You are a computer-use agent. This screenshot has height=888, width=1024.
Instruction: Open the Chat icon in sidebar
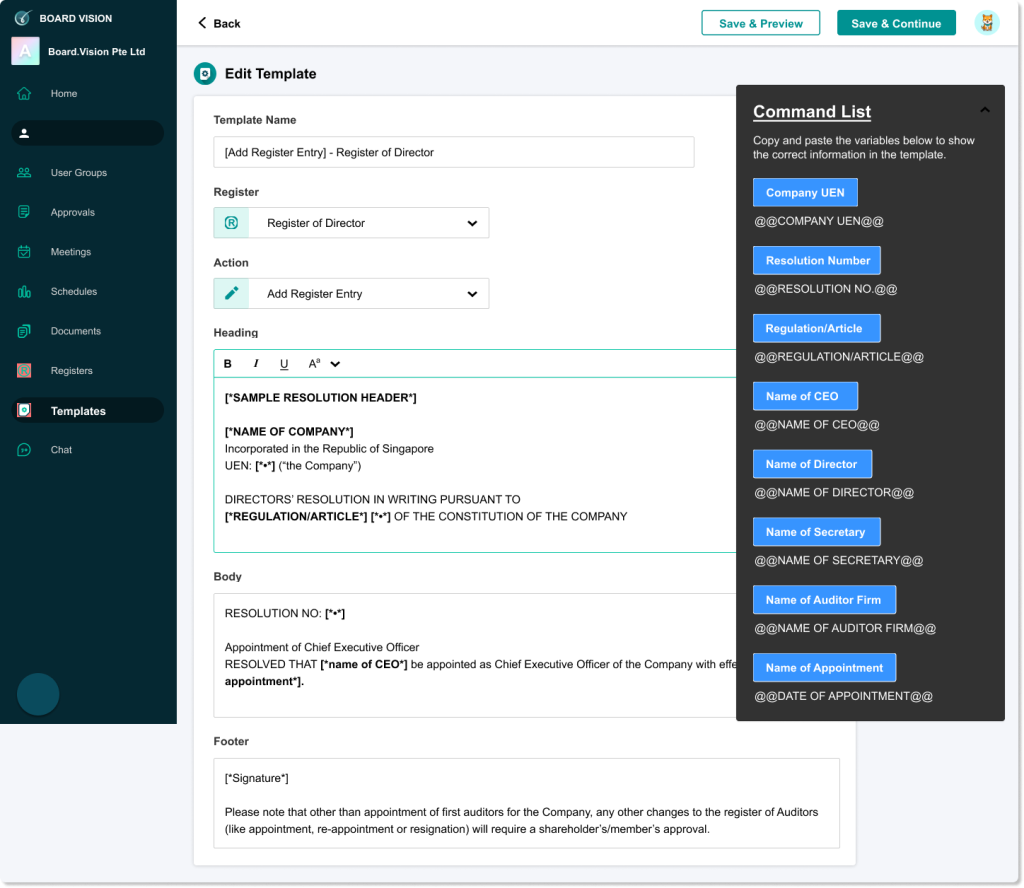click(24, 450)
